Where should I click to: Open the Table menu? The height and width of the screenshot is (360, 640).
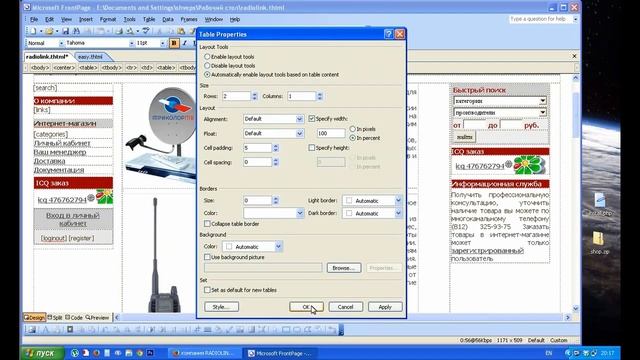[x=149, y=19]
